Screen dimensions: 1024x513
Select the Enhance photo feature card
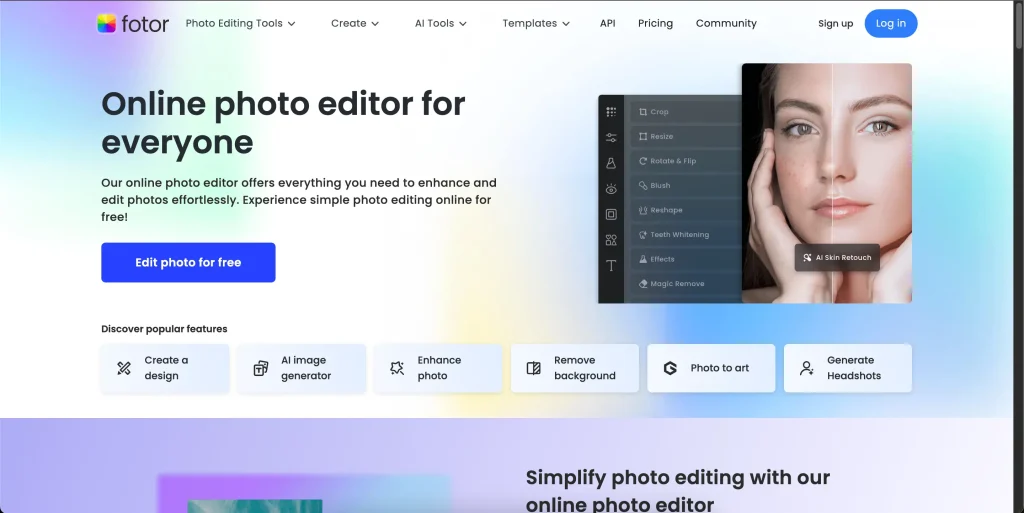(x=438, y=368)
